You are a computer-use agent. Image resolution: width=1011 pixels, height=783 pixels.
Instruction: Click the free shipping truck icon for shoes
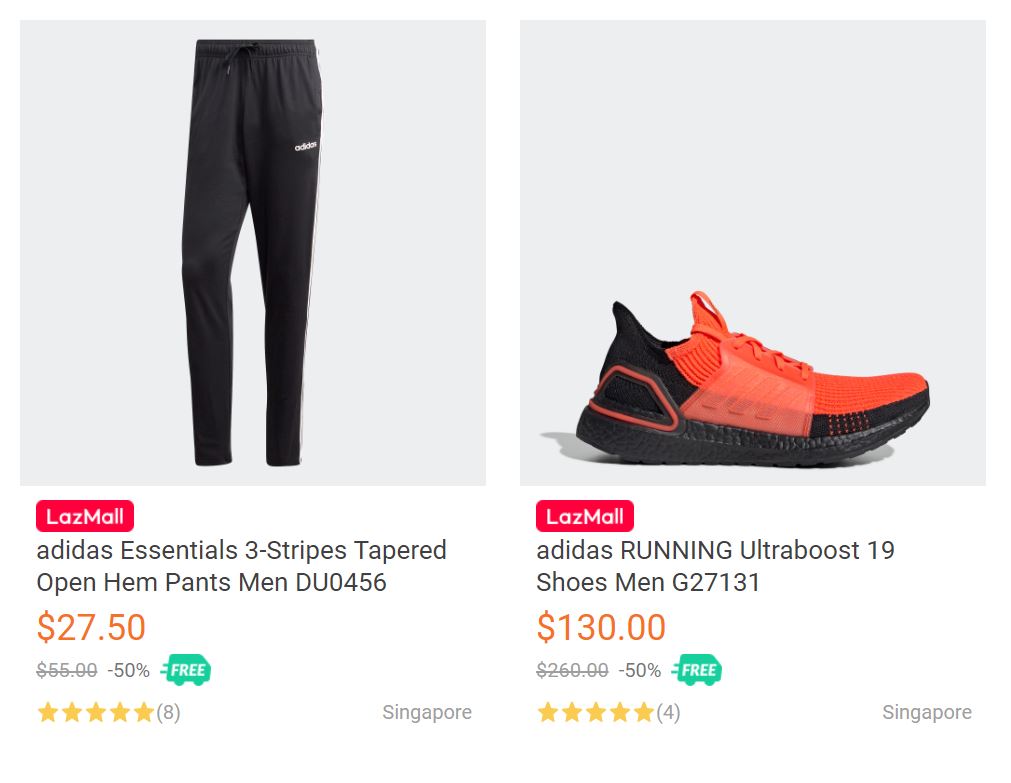click(x=697, y=670)
